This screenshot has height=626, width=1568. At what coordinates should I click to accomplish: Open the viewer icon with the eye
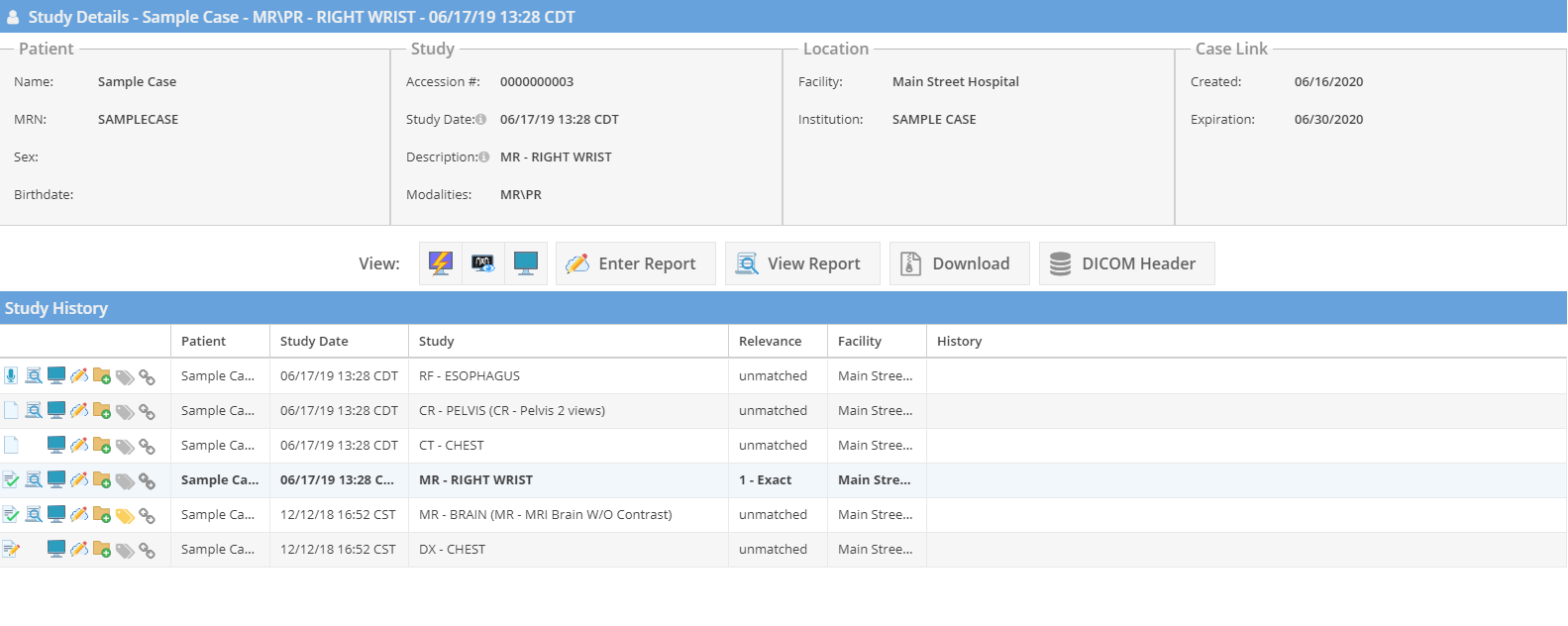pyautogui.click(x=483, y=263)
